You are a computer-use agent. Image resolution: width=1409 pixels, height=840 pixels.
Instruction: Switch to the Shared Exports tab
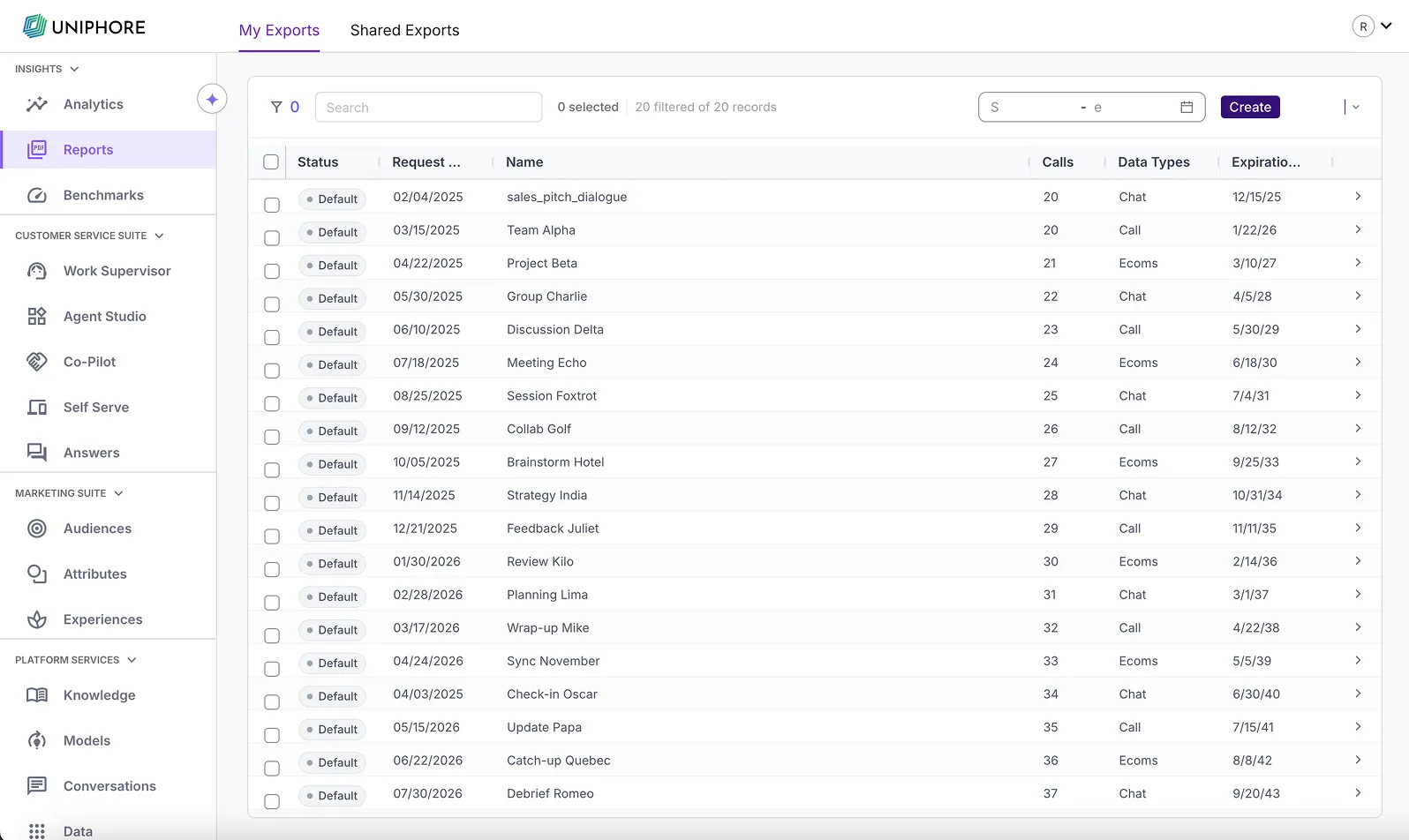click(x=404, y=30)
